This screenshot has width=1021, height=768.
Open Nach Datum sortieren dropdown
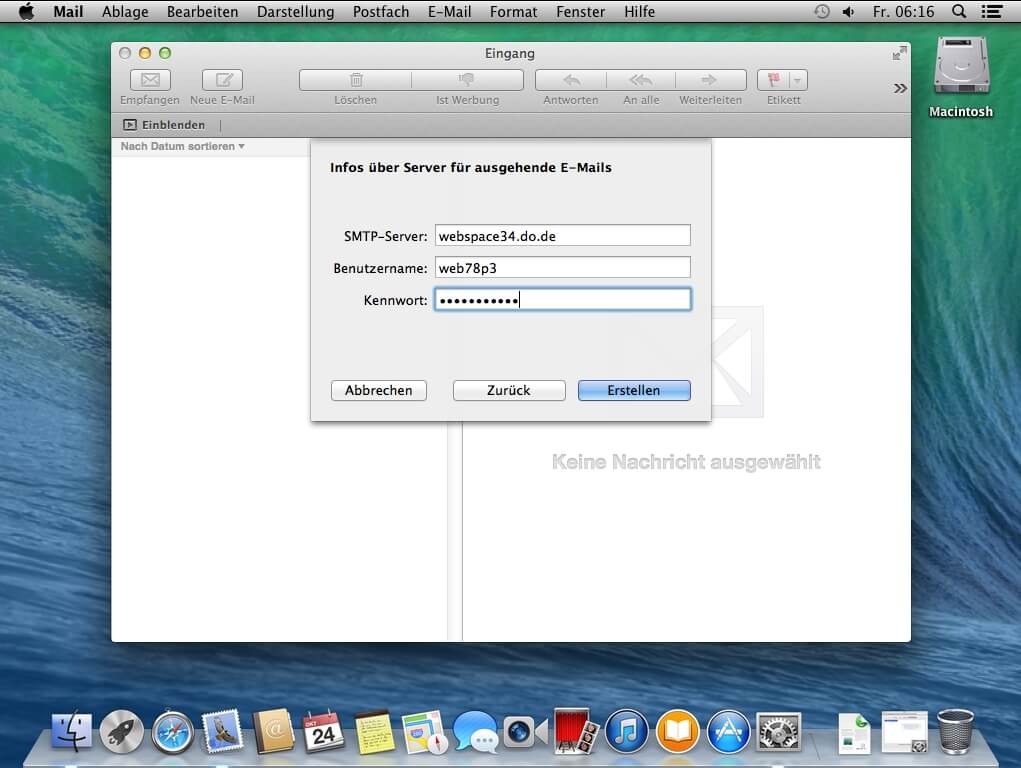coord(182,146)
